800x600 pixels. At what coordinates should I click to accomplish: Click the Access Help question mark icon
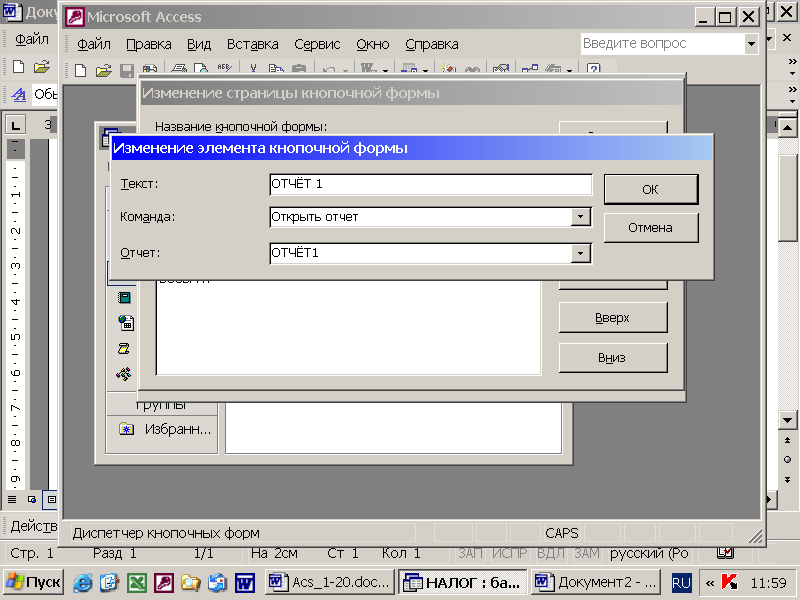tap(593, 68)
